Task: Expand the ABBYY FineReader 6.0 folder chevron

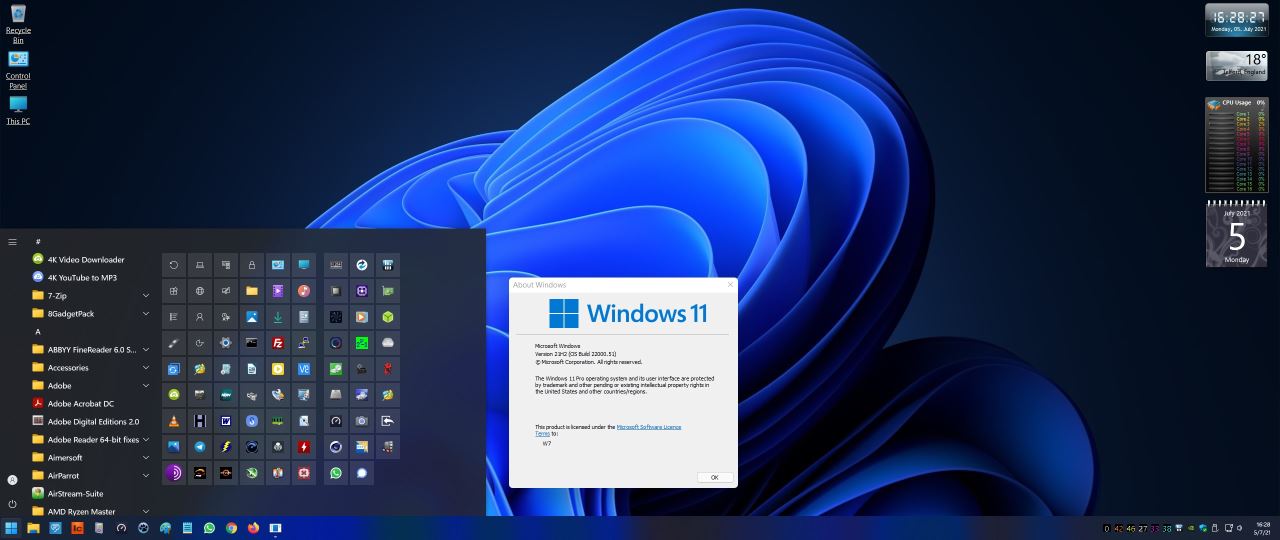Action: (x=146, y=349)
